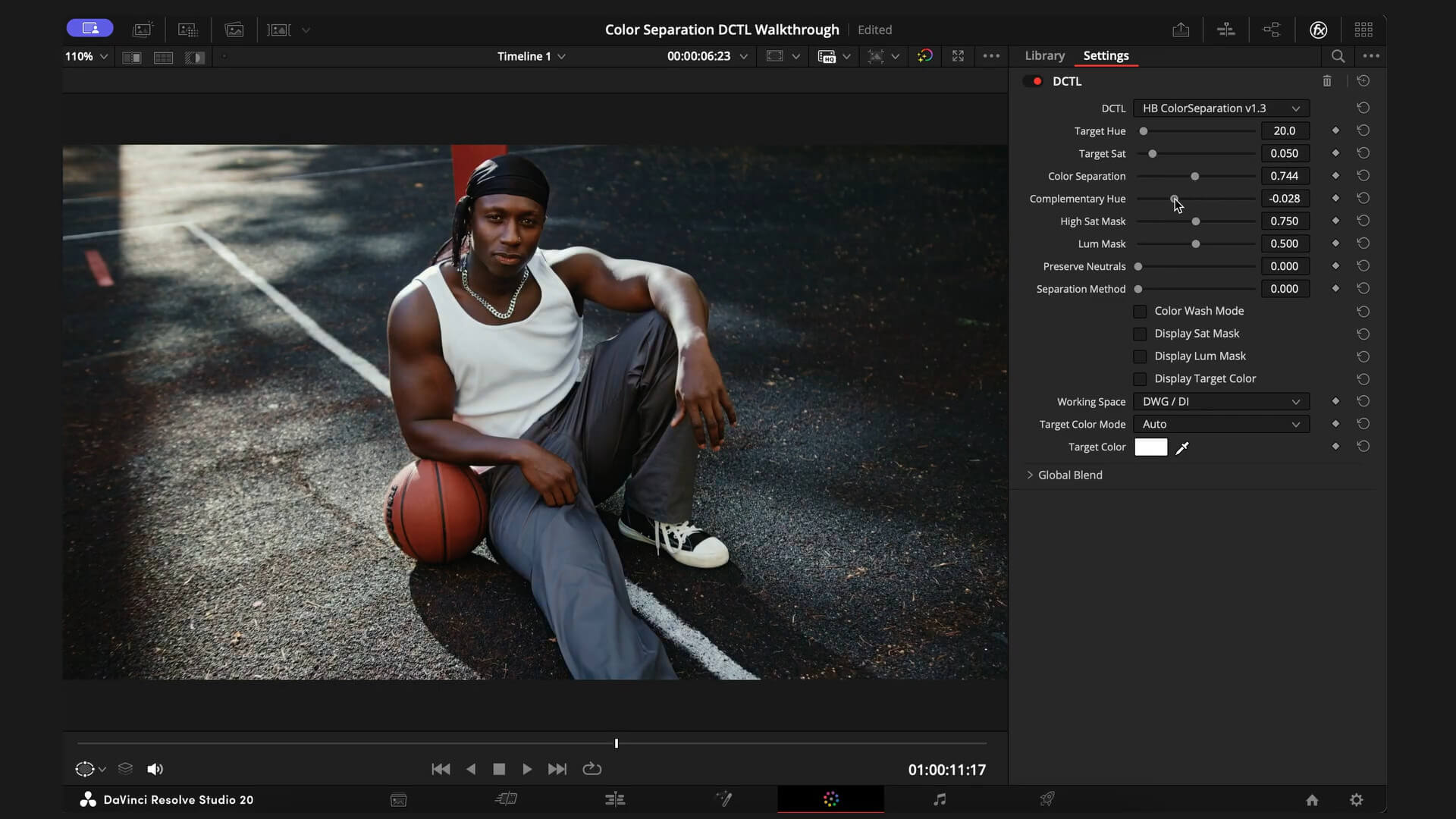Check the Display Target Color option

tap(1140, 379)
